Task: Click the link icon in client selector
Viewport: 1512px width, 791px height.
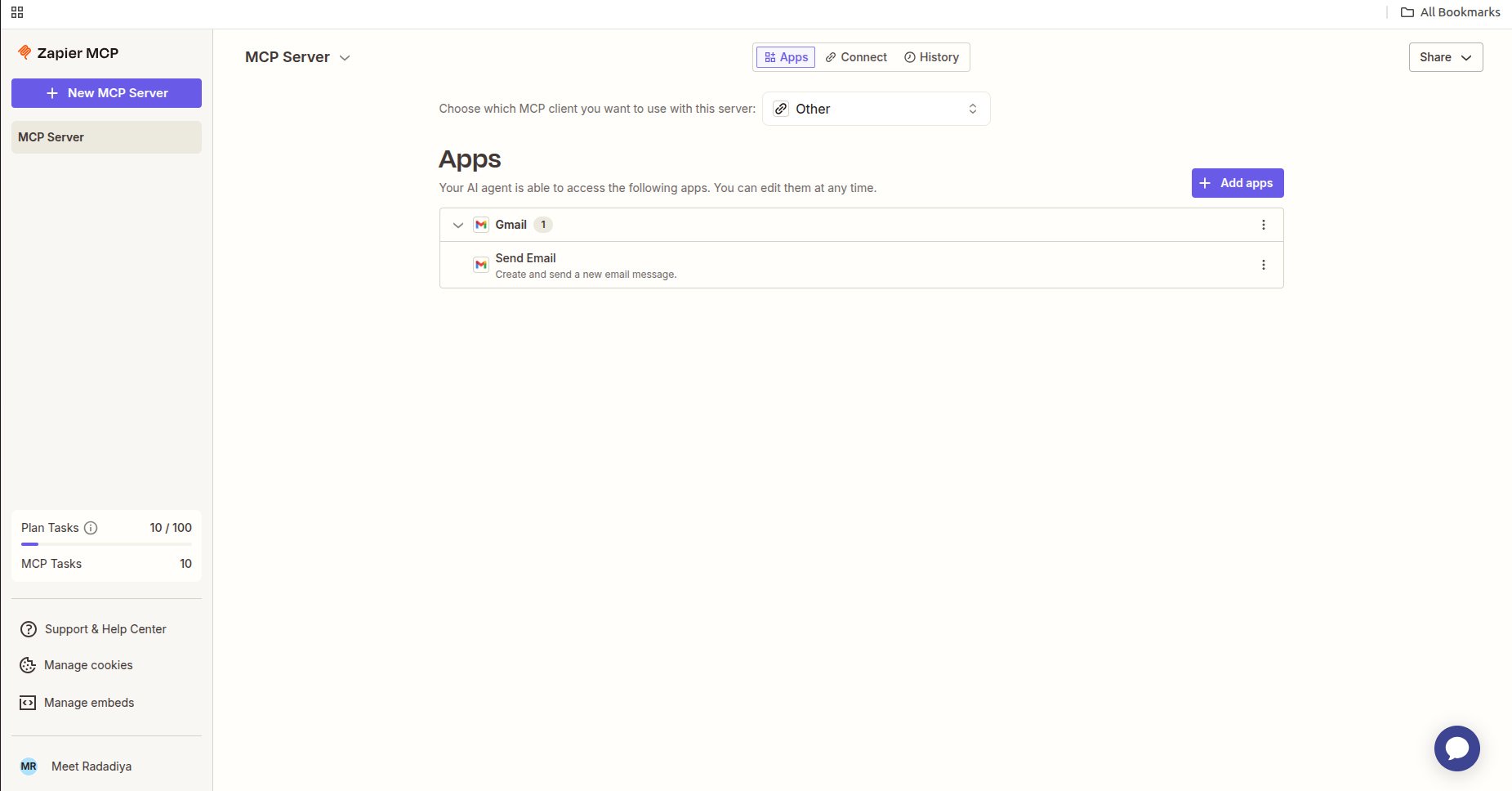Action: [x=781, y=109]
